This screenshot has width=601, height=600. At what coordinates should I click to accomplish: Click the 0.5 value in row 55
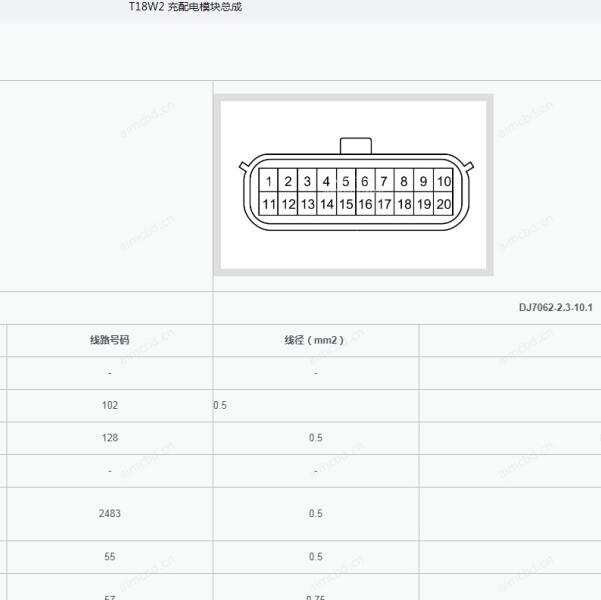(316, 557)
